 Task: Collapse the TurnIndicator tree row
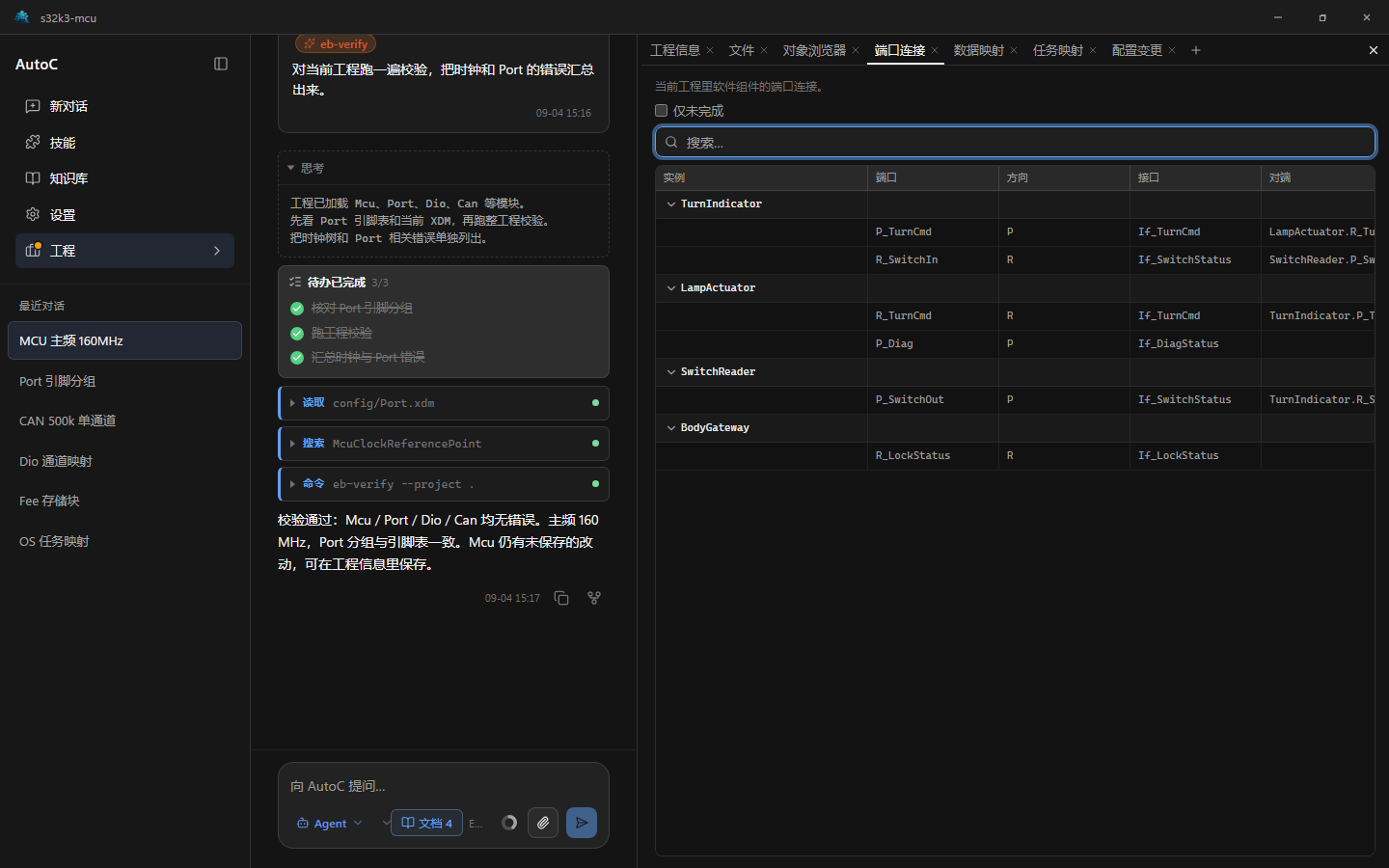pyautogui.click(x=671, y=204)
